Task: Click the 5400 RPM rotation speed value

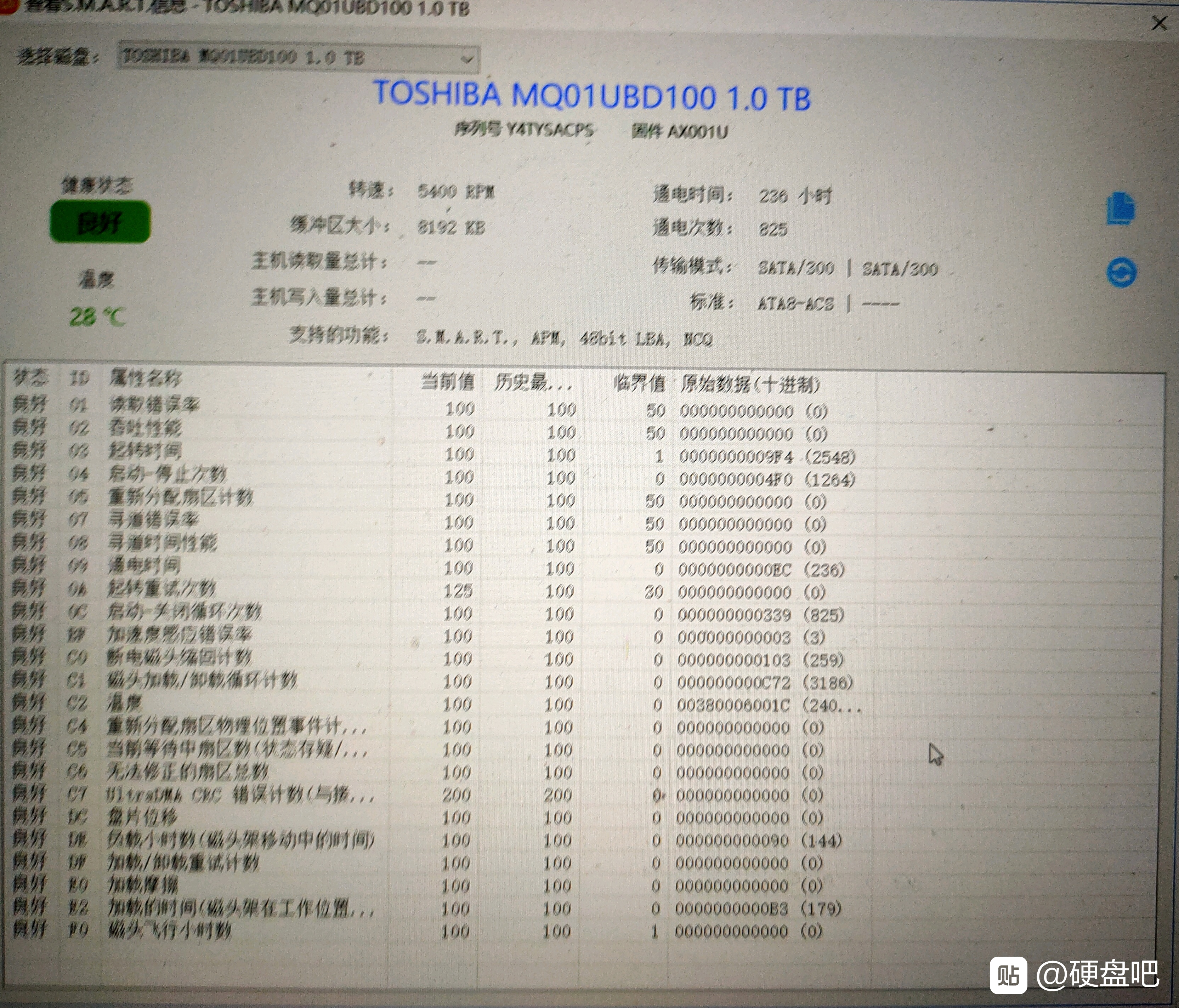Action: [x=456, y=191]
